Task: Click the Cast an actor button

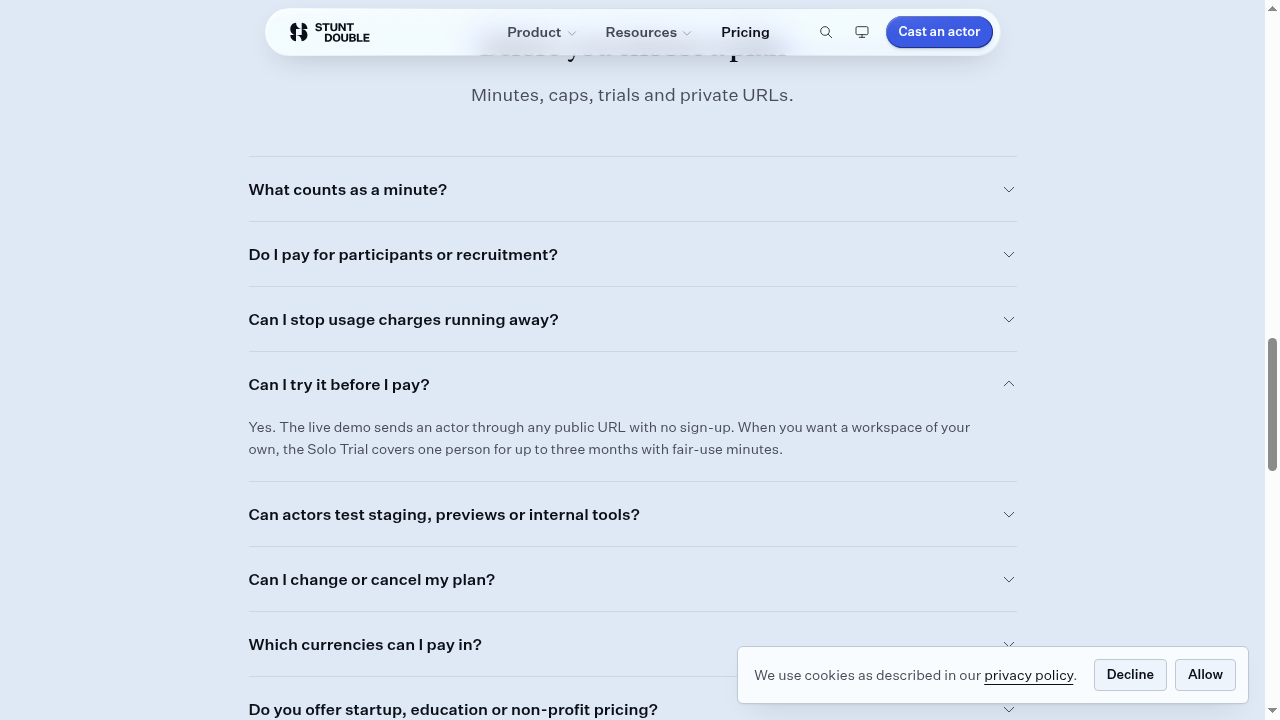Action: 939,32
